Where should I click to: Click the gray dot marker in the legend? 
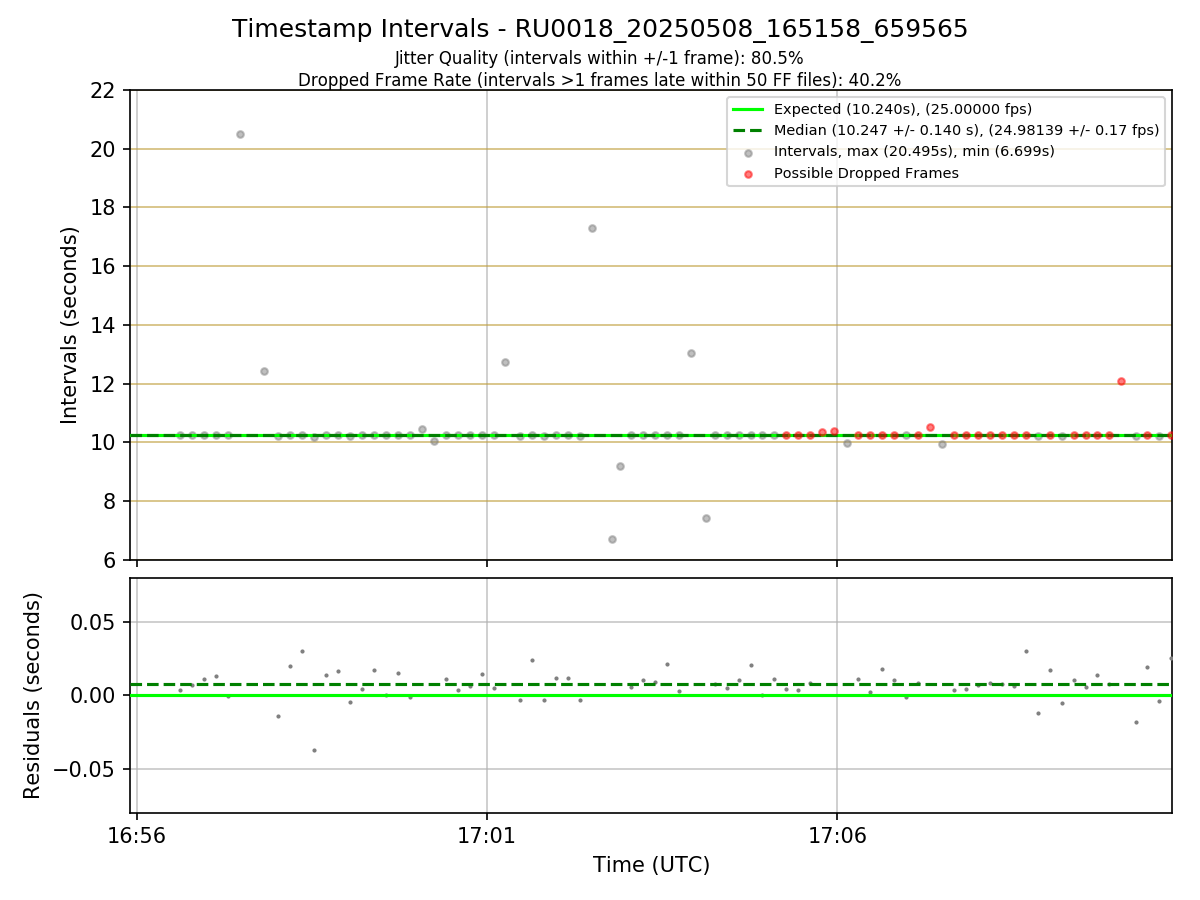[749, 152]
